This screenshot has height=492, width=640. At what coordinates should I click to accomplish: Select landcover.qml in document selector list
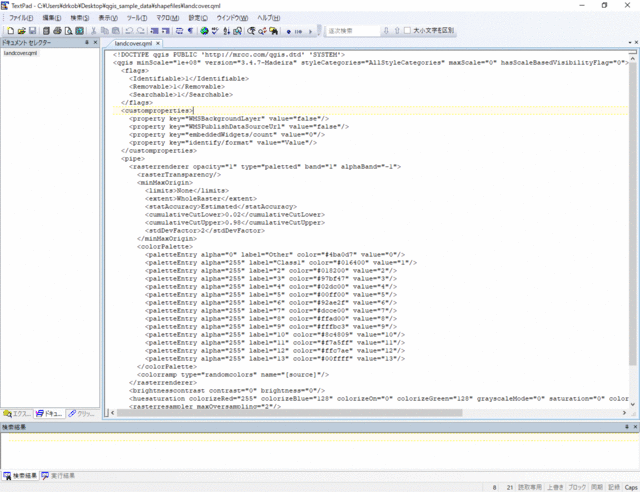click(20, 53)
